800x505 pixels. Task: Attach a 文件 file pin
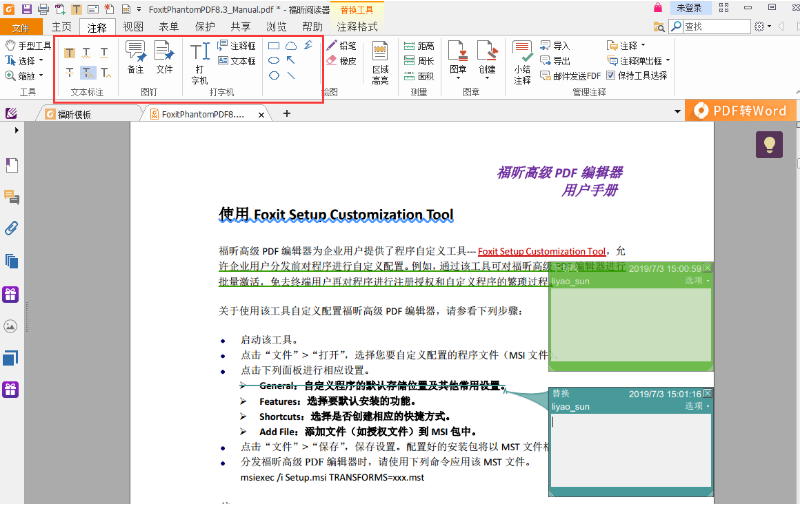(x=164, y=57)
